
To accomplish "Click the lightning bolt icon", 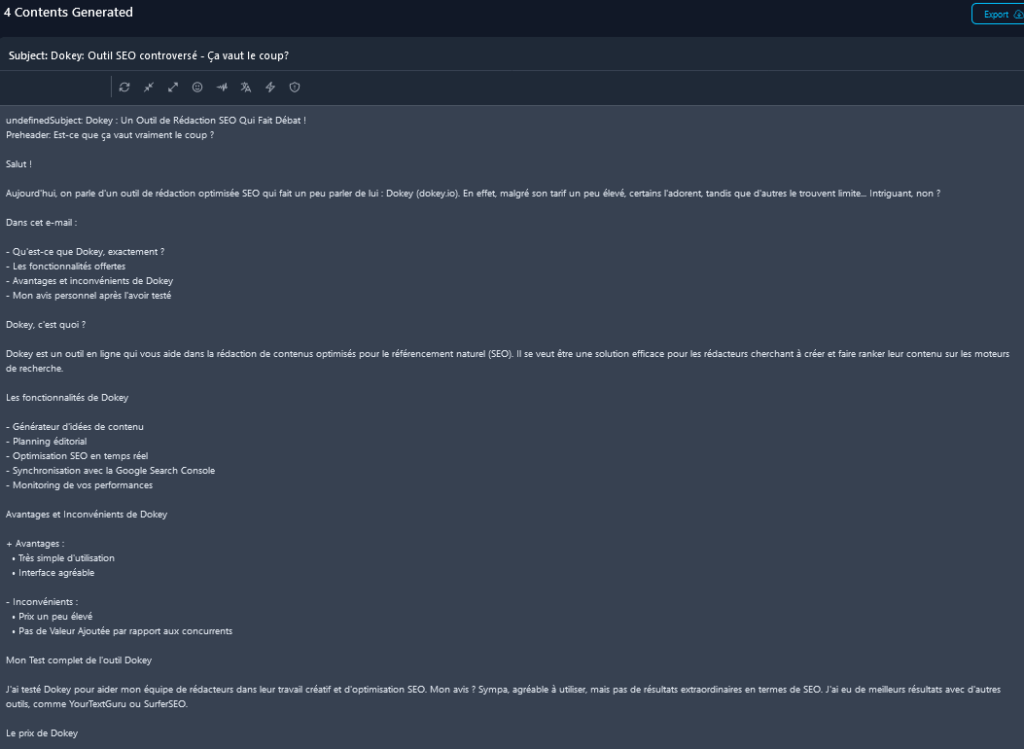I will 270,87.
